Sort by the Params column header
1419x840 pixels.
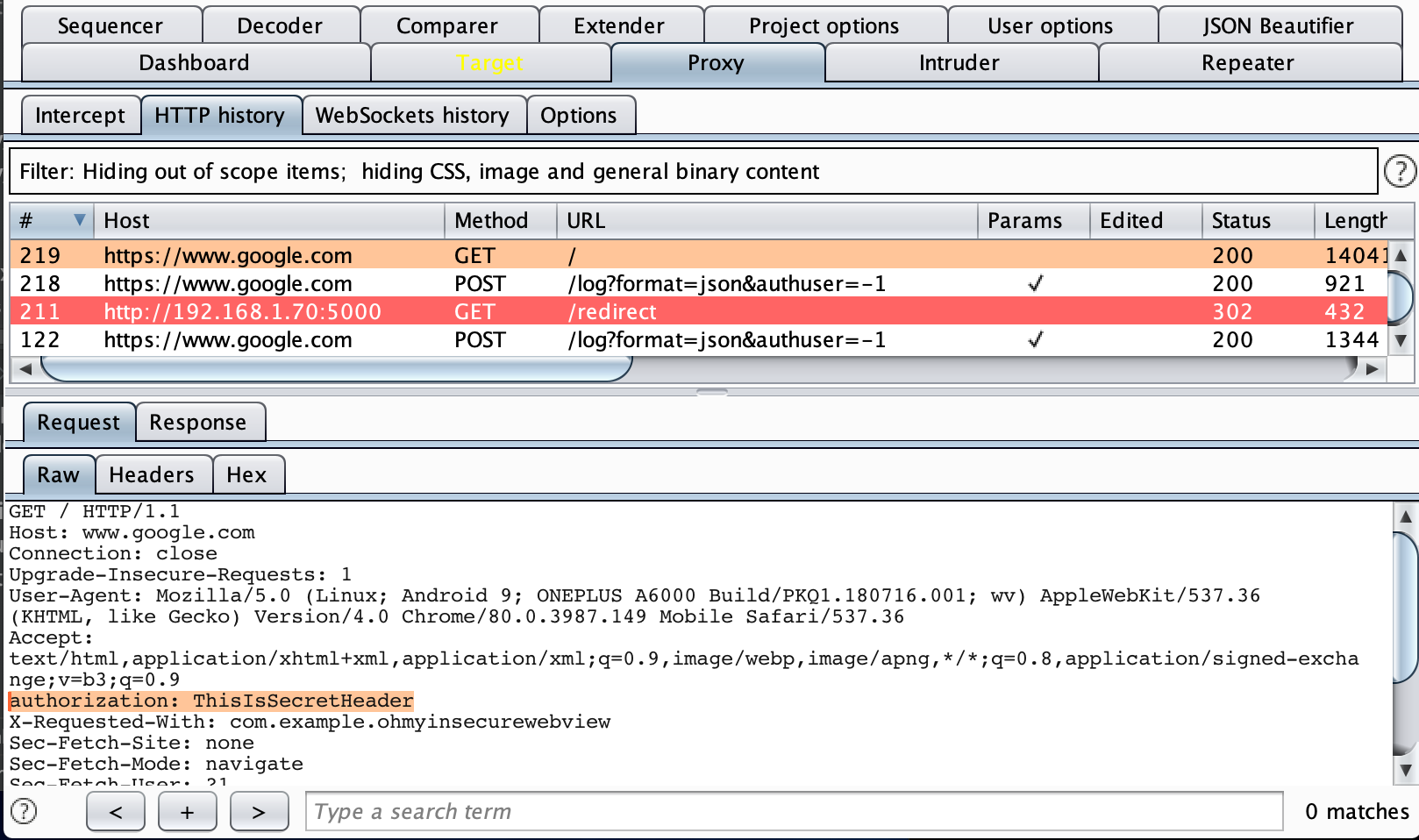click(1034, 220)
